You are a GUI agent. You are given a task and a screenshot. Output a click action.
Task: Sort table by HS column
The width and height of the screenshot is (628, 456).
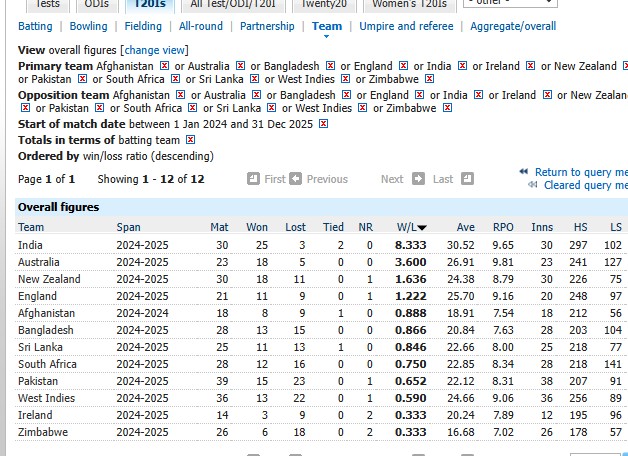(581, 227)
